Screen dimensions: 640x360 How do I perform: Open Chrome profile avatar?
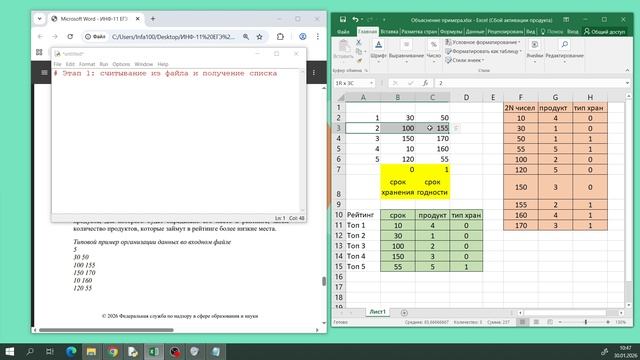[302, 36]
